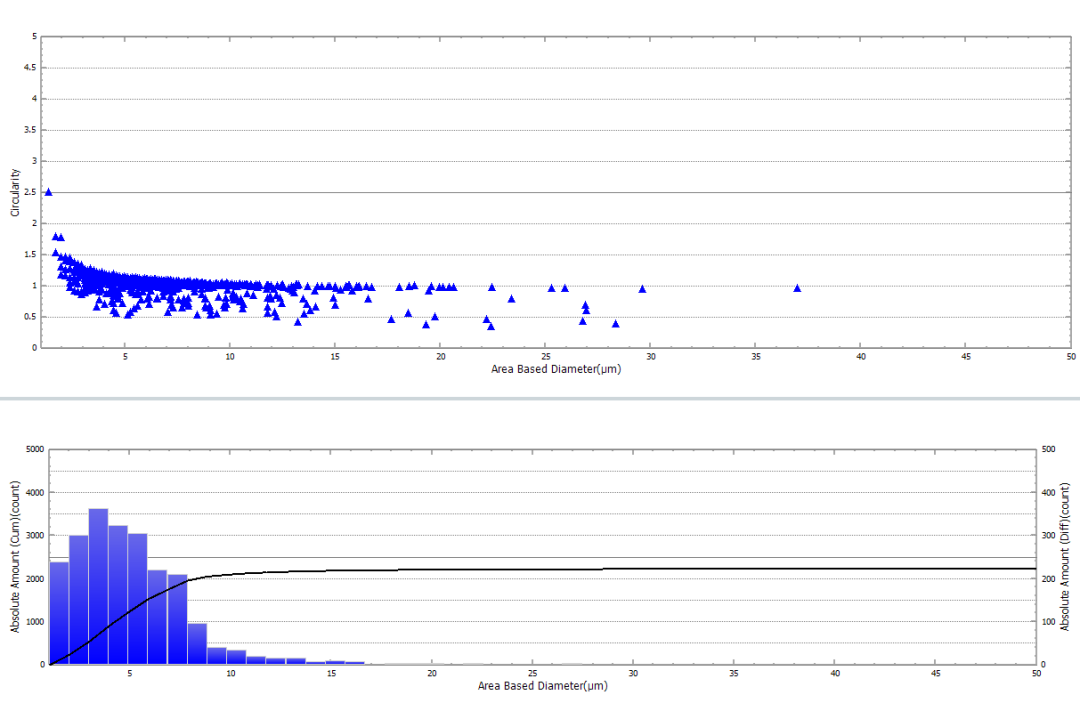1080x703 pixels.
Task: Click the 500 tick on histogram right axis
Action: coord(1049,450)
